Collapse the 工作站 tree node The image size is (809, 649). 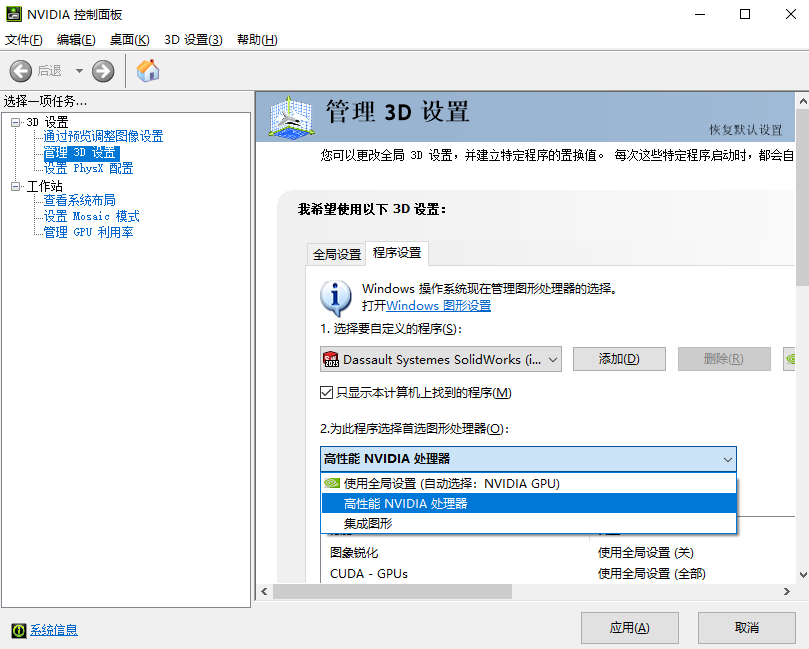(x=16, y=186)
